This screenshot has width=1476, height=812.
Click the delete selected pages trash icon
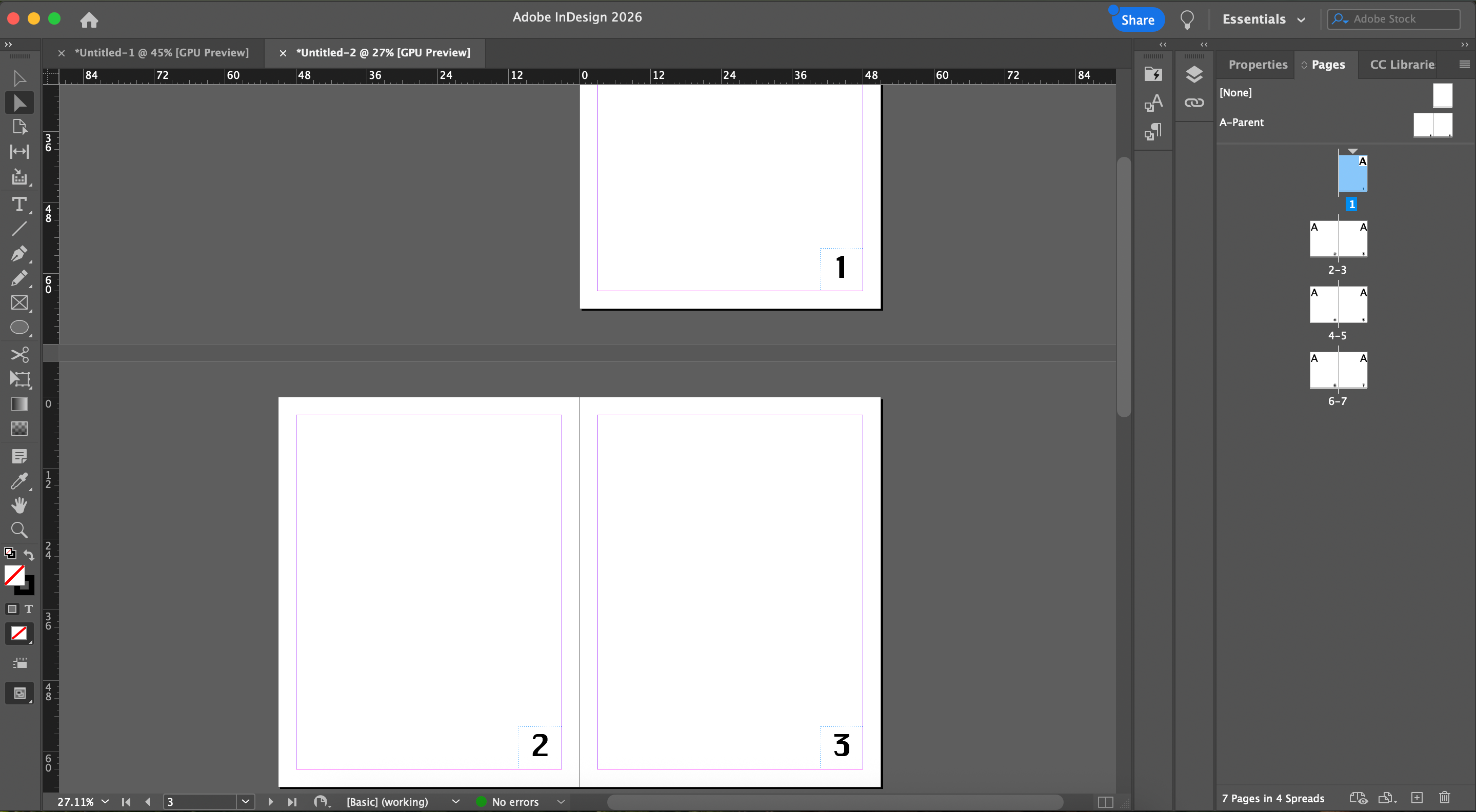(1445, 798)
